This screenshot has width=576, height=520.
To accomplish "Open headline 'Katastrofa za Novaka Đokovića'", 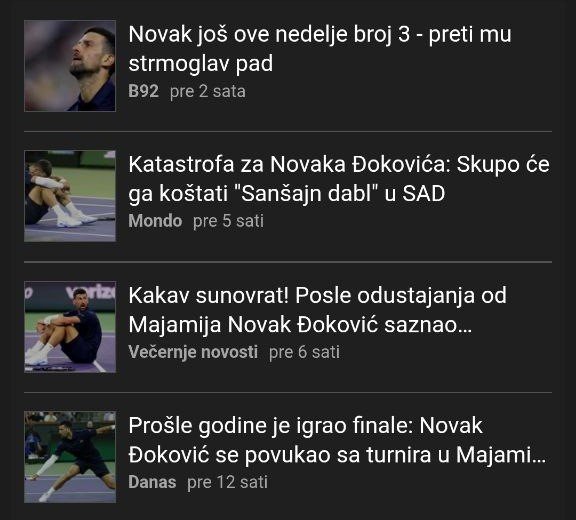I will tap(339, 179).
